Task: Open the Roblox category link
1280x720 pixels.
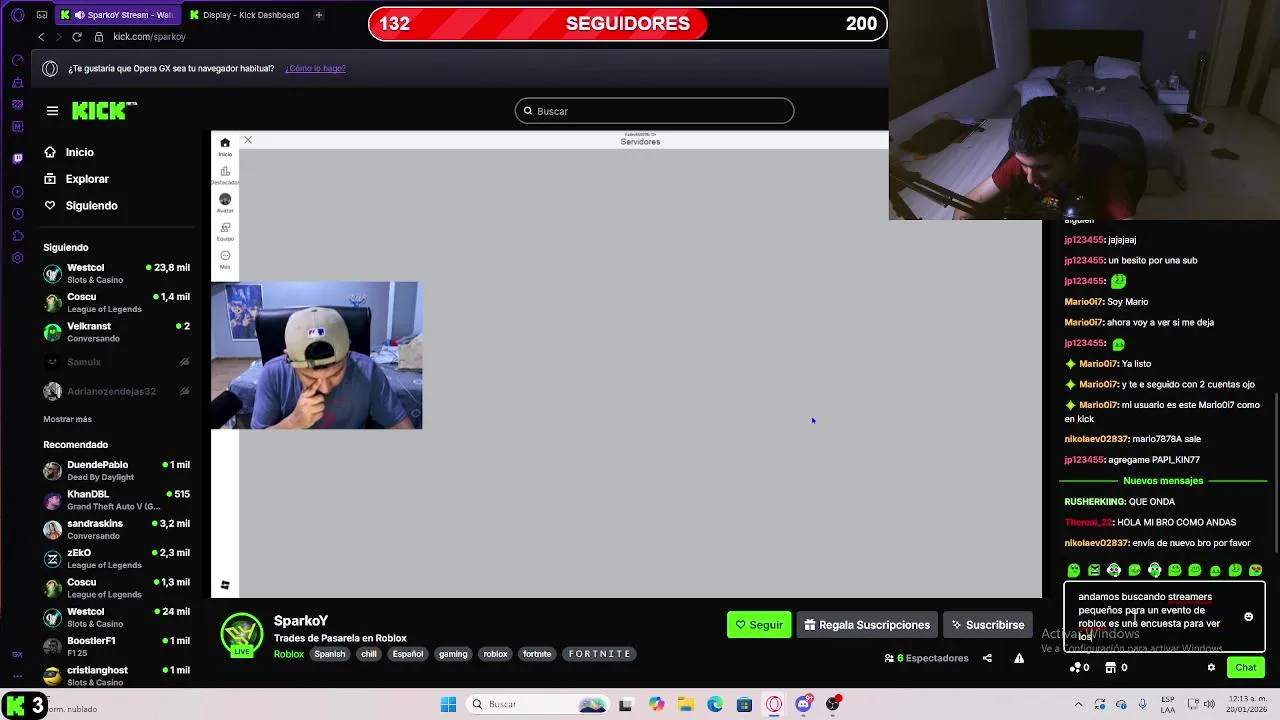Action: (289, 654)
